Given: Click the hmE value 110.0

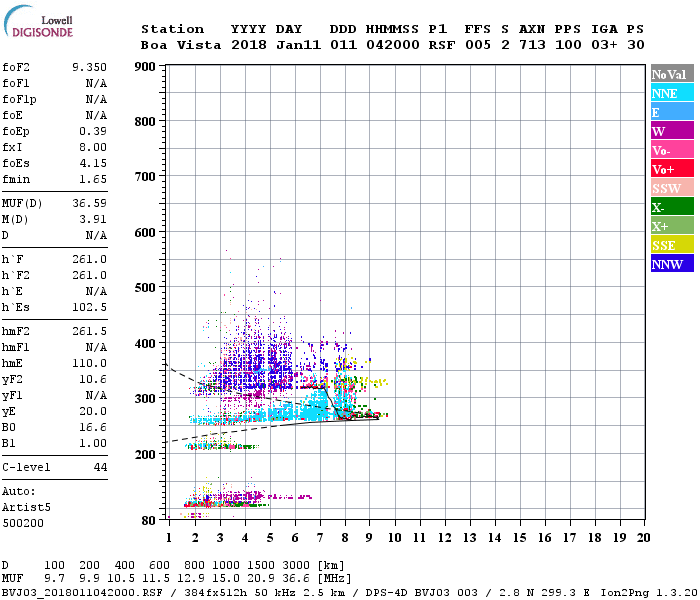Looking at the screenshot, I should (89, 363).
